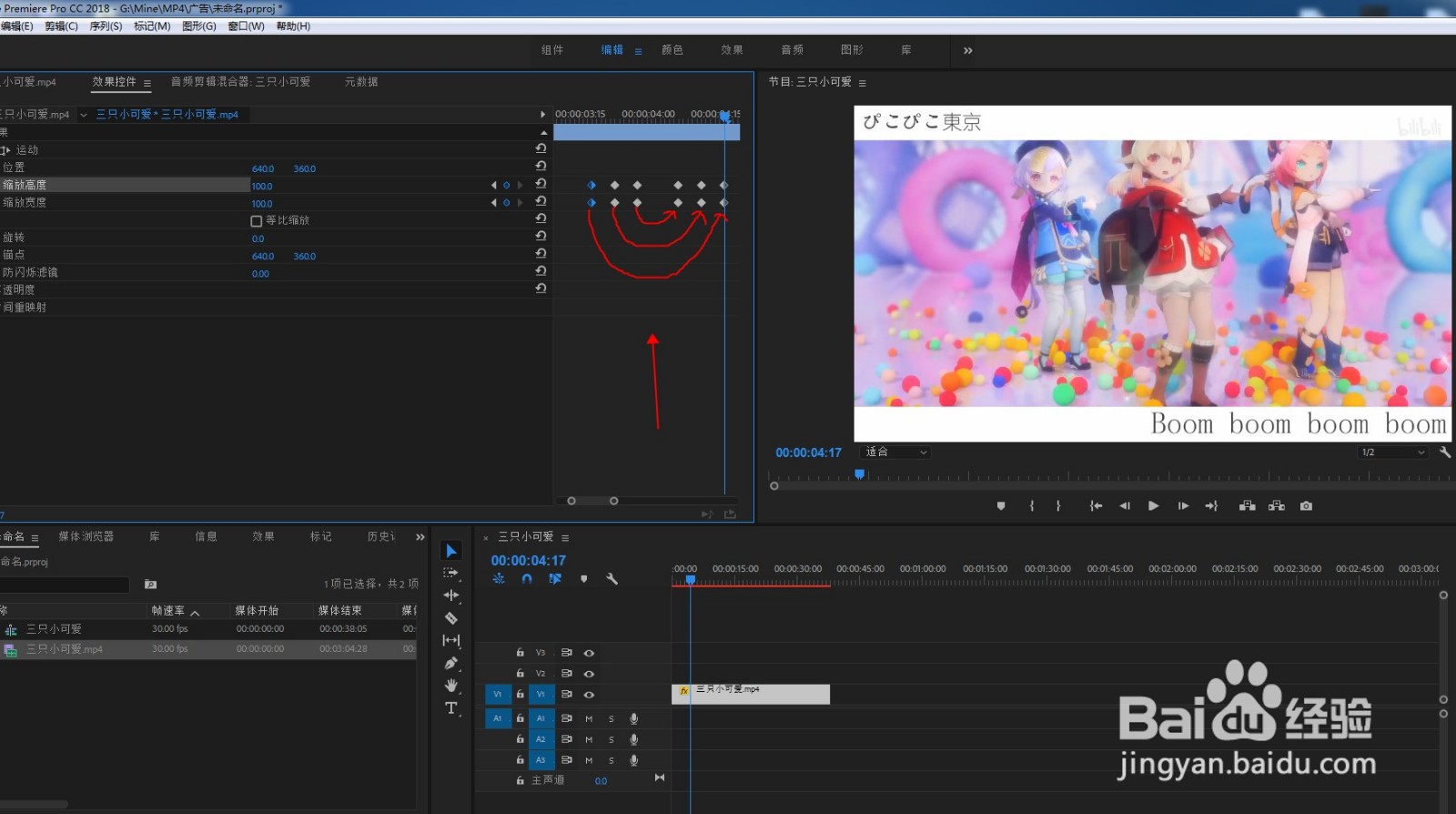1456x814 pixels.
Task: Open Effect Controls panel menu
Action: coord(147,83)
